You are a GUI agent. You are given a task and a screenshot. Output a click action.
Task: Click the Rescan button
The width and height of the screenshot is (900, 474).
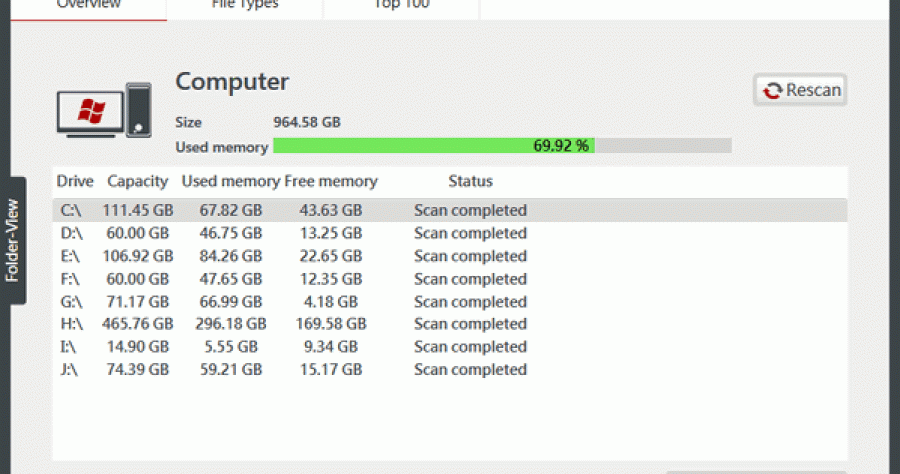tap(800, 90)
